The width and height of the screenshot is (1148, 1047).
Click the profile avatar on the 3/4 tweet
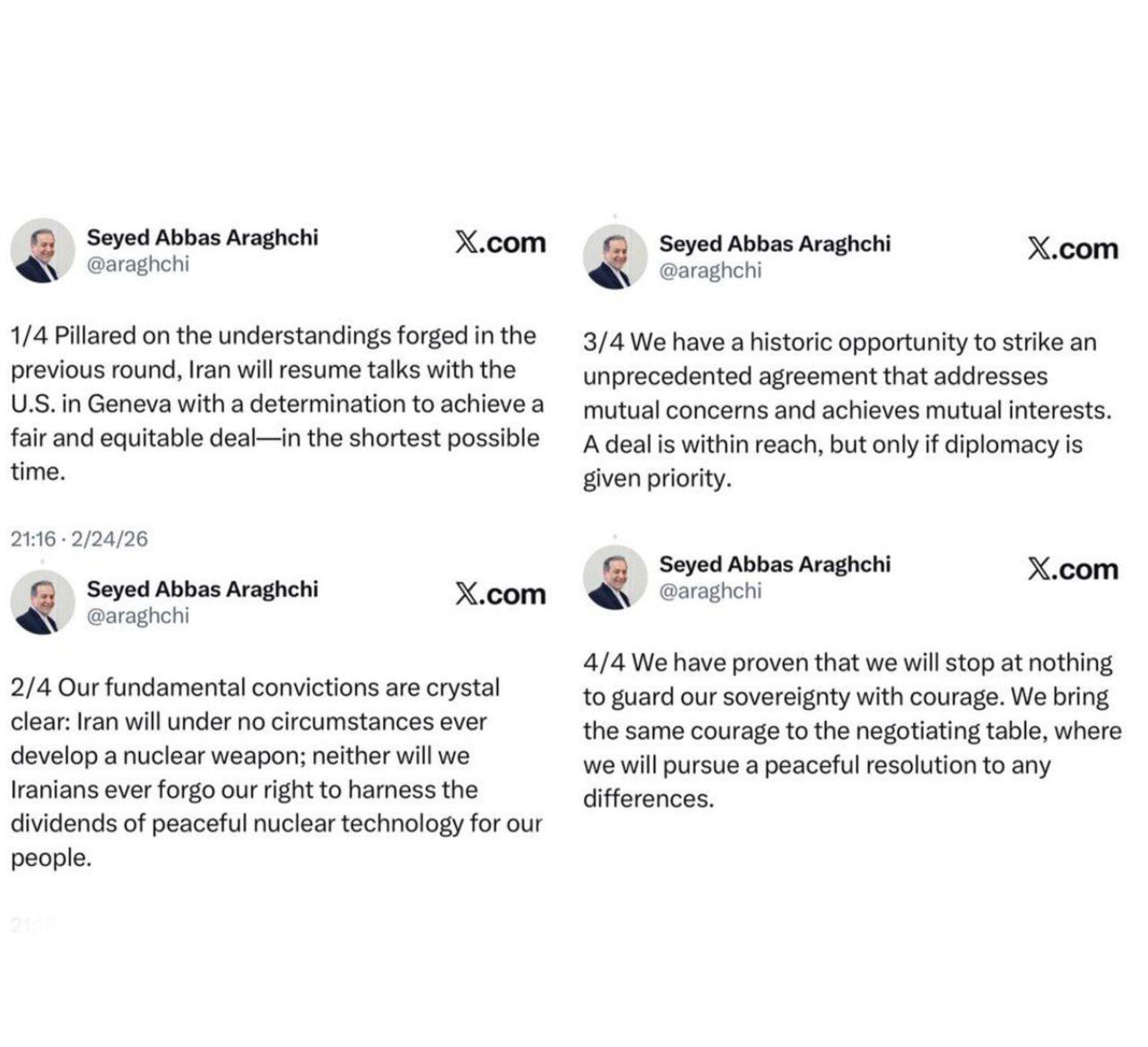coord(615,257)
